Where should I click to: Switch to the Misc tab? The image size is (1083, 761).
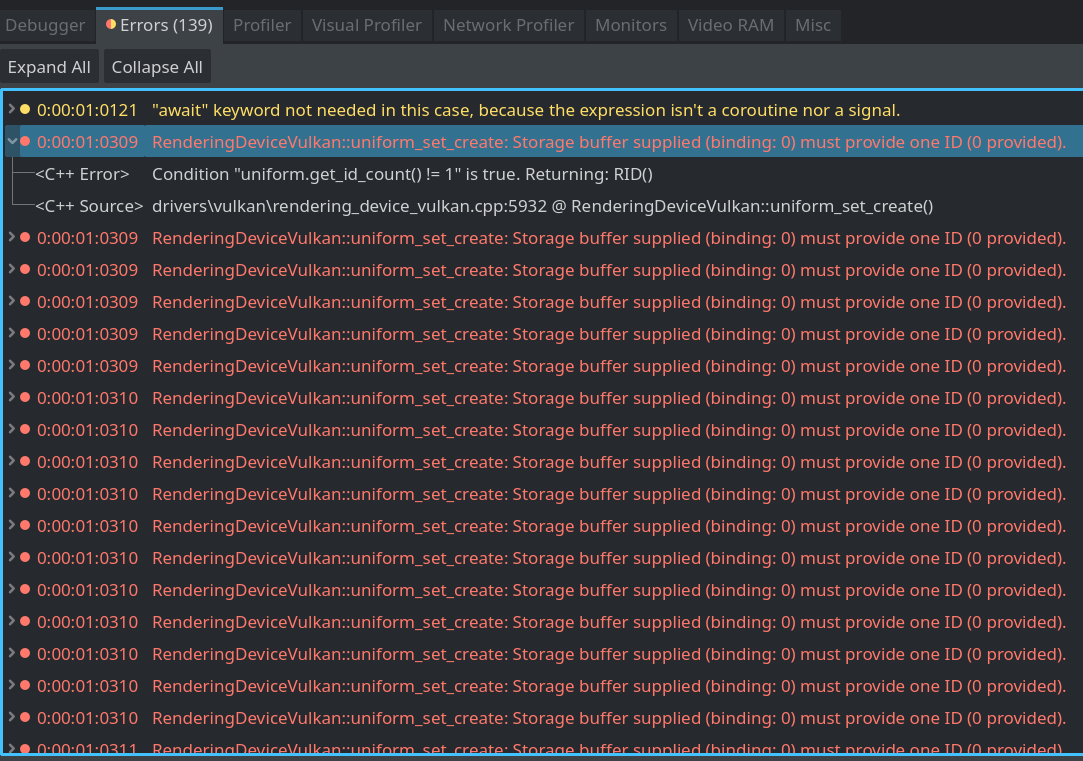[813, 25]
